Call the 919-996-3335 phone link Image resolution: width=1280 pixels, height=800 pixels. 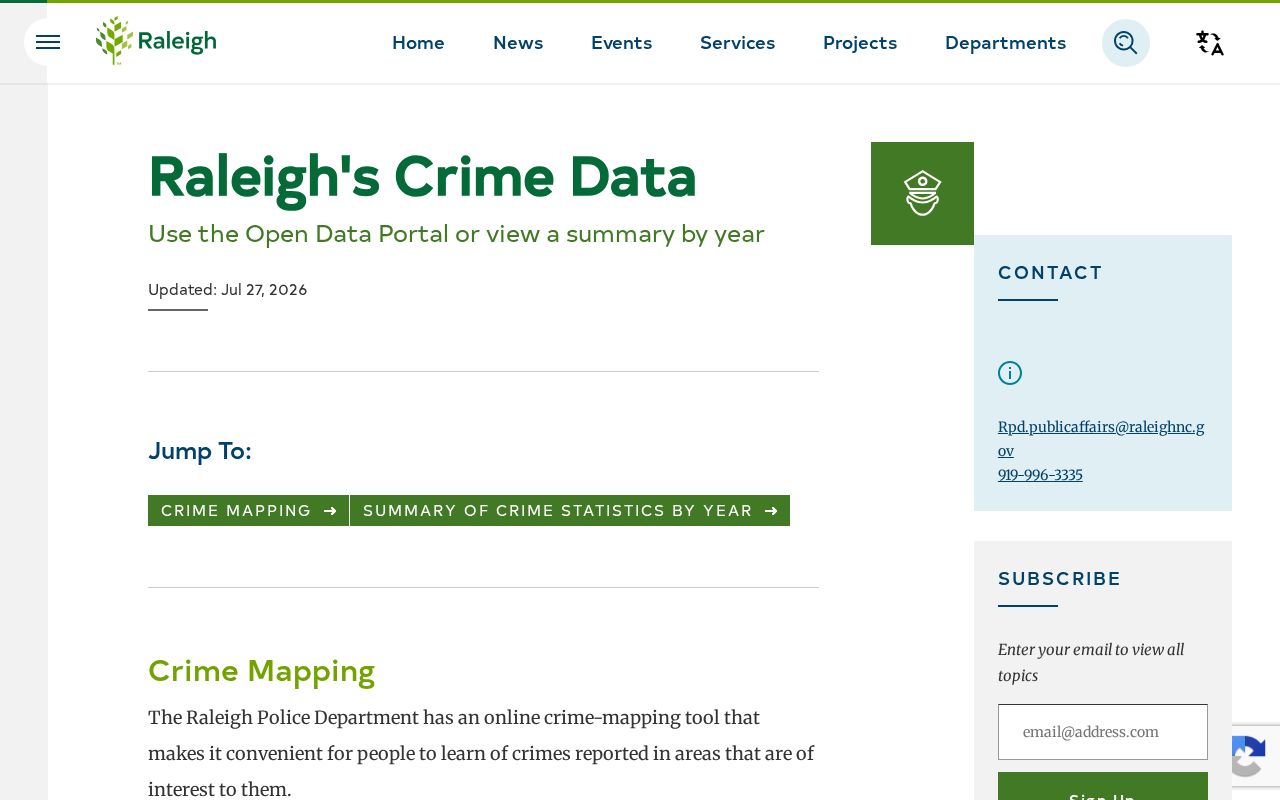pyautogui.click(x=1040, y=475)
